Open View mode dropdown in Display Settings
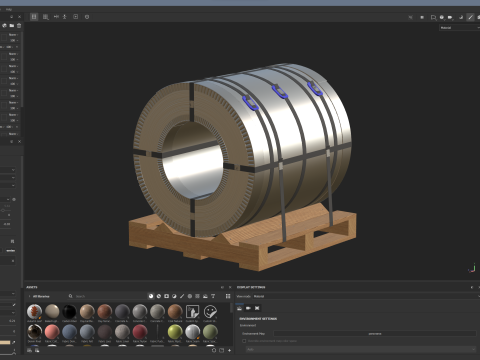 coord(366,296)
